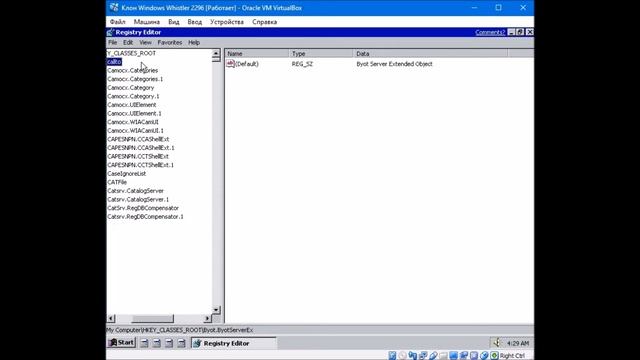Click the hard disk indicator in VirtualBox status bar
This screenshot has width=640, height=360.
392,356
